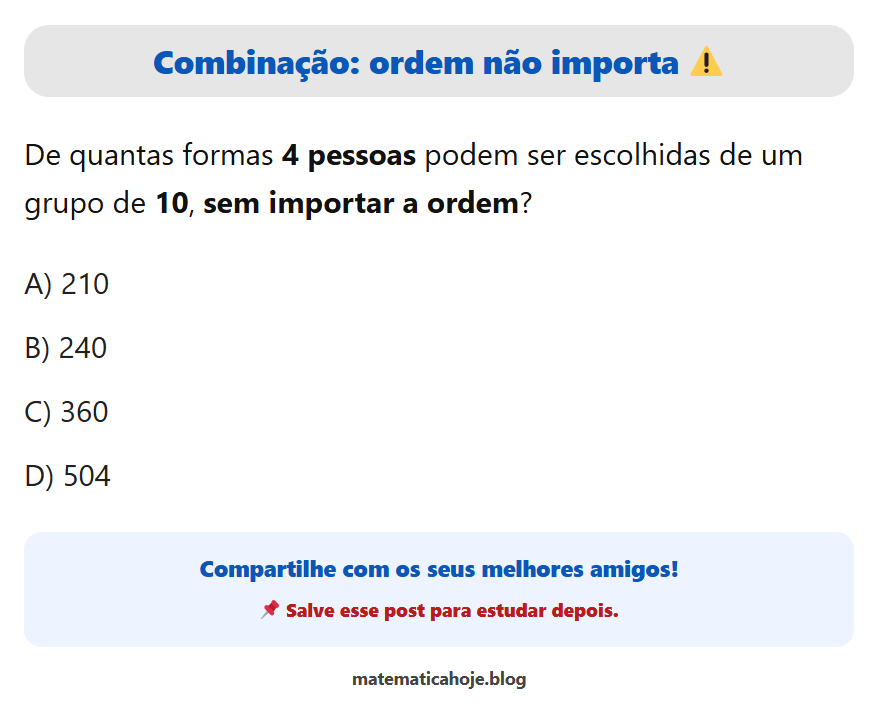Pick answer option C) 360

[x=66, y=412]
